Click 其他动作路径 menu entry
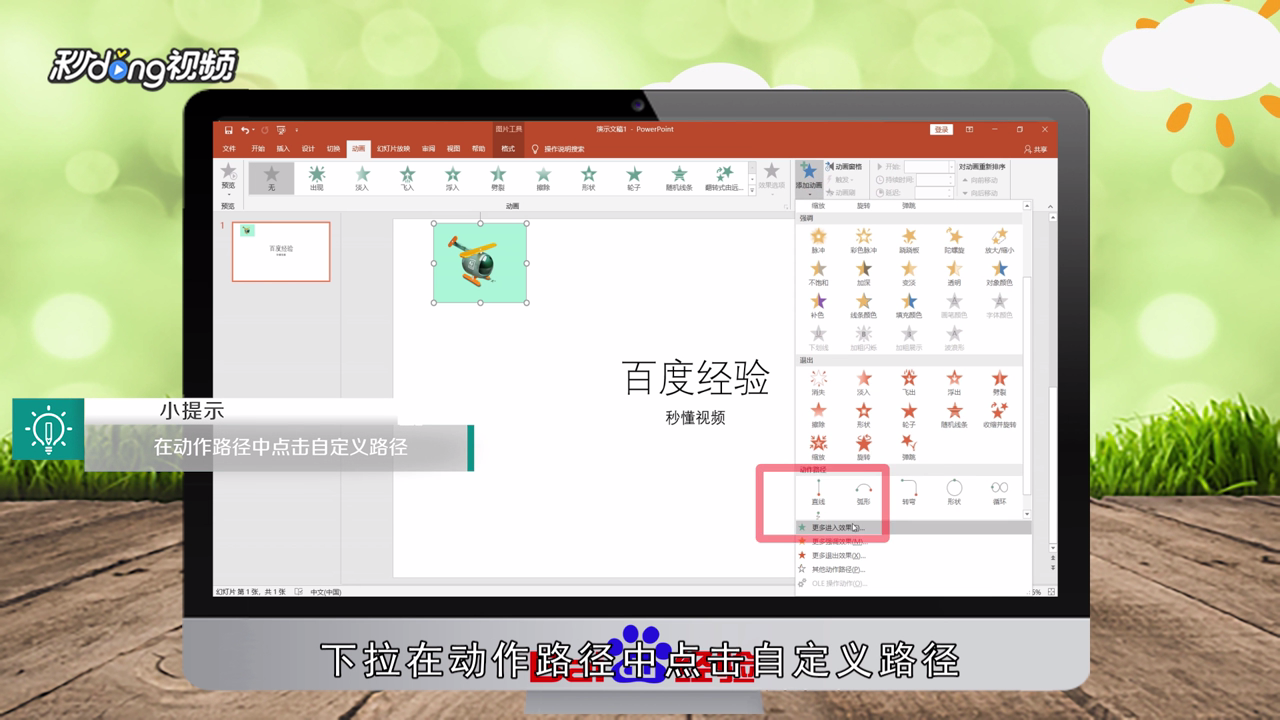This screenshot has height=720, width=1280. [x=913, y=569]
